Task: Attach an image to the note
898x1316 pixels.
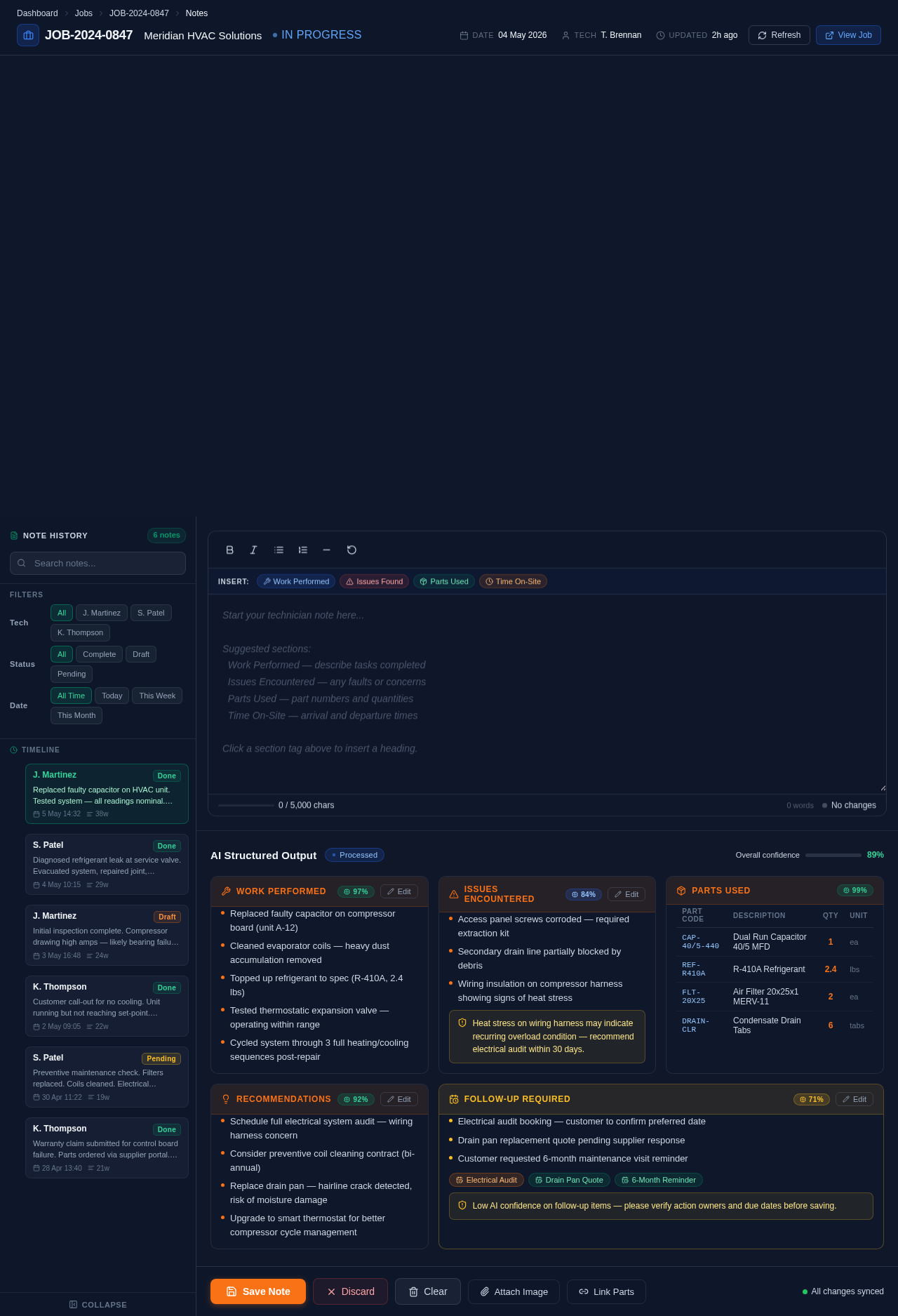Action: (514, 1291)
